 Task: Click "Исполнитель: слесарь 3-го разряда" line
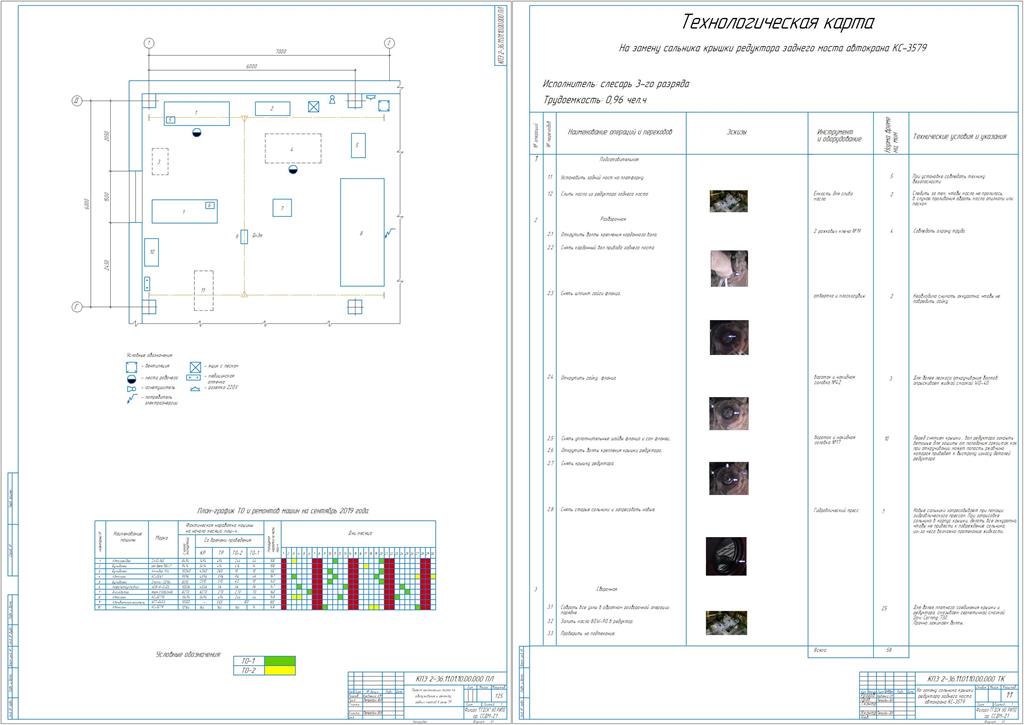point(616,84)
